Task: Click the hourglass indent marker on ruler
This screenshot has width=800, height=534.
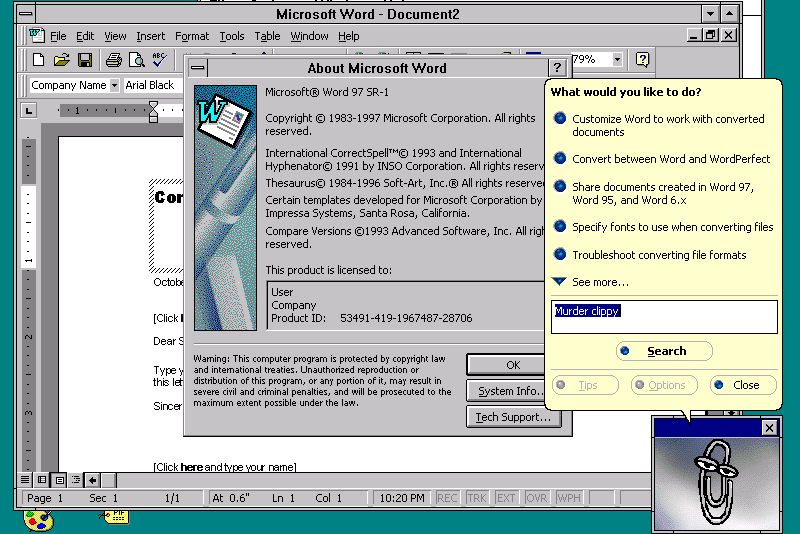Action: click(x=153, y=112)
